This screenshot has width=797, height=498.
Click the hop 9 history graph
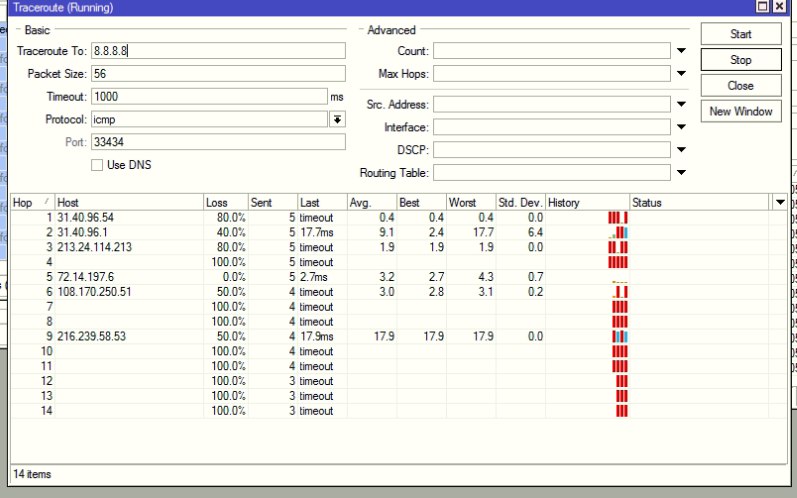pyautogui.click(x=620, y=336)
